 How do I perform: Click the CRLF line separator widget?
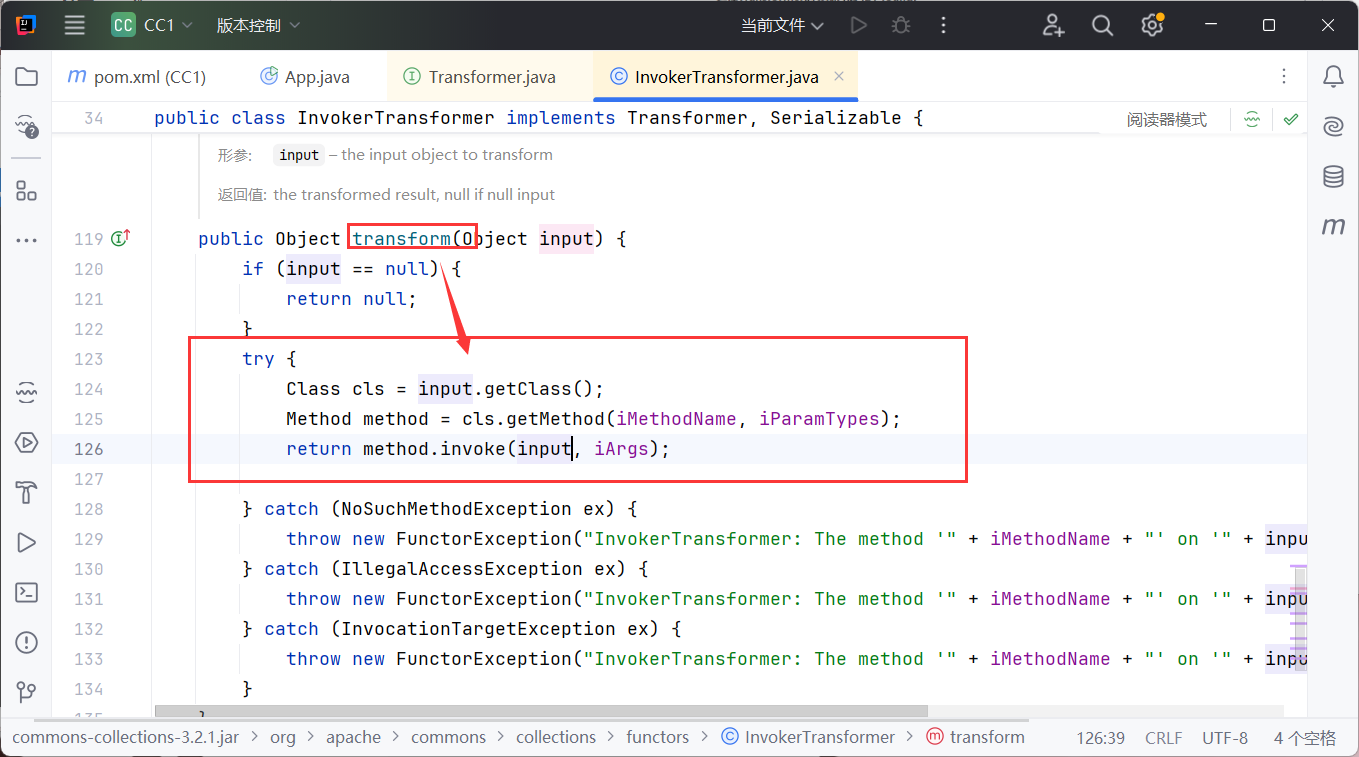[1163, 738]
